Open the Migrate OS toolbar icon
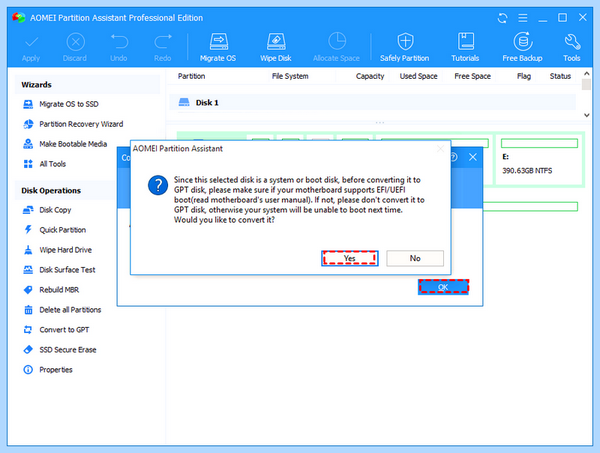 point(218,47)
